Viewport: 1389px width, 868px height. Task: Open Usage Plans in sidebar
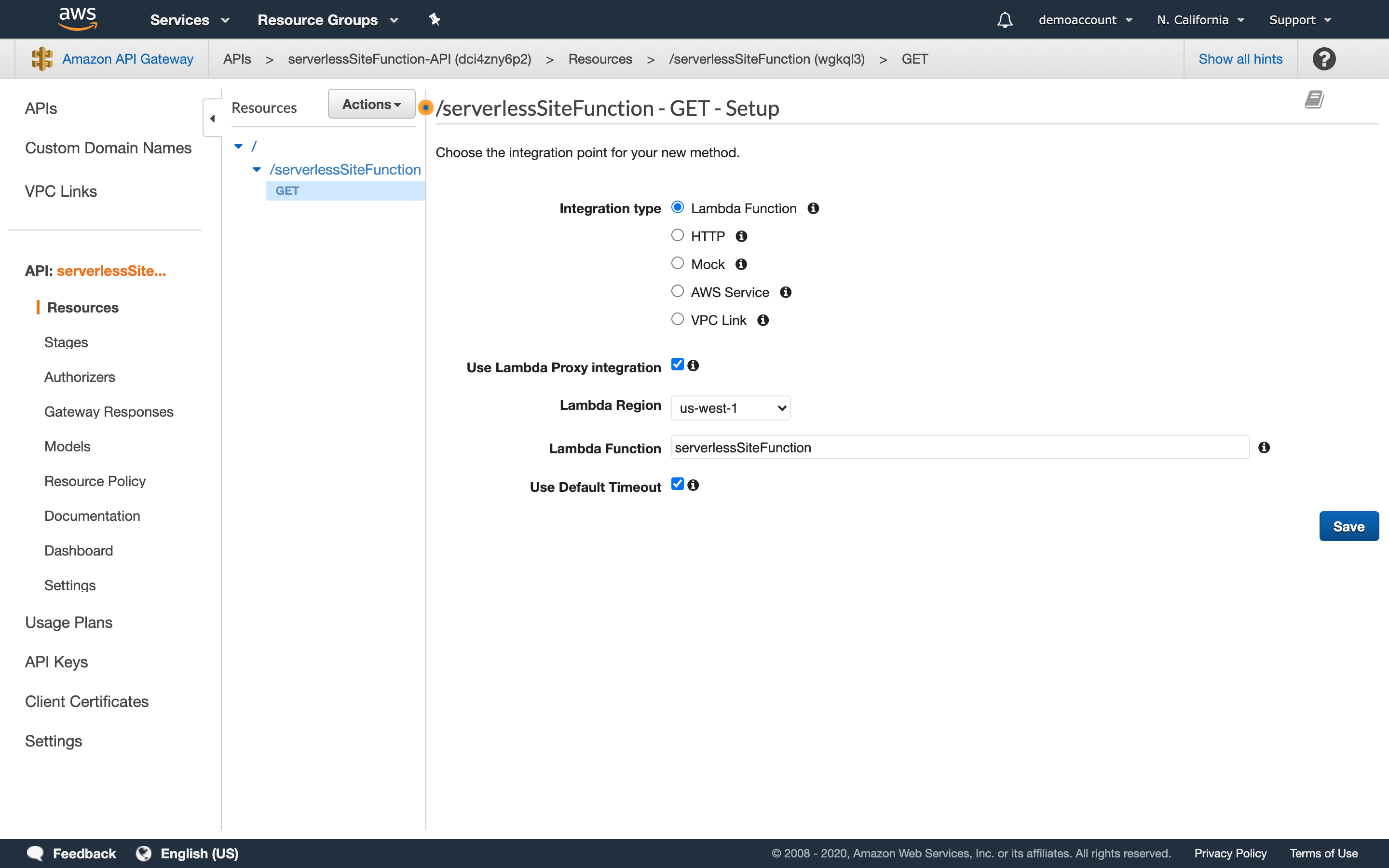68,622
